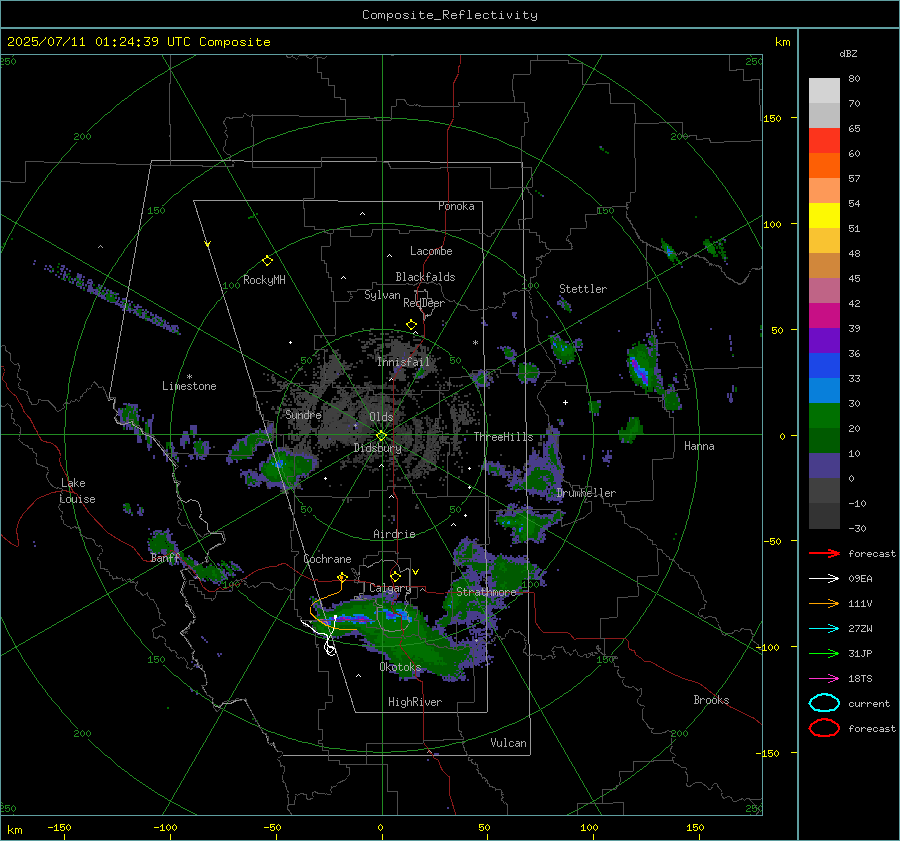Click the RockyMH label

click(x=264, y=280)
